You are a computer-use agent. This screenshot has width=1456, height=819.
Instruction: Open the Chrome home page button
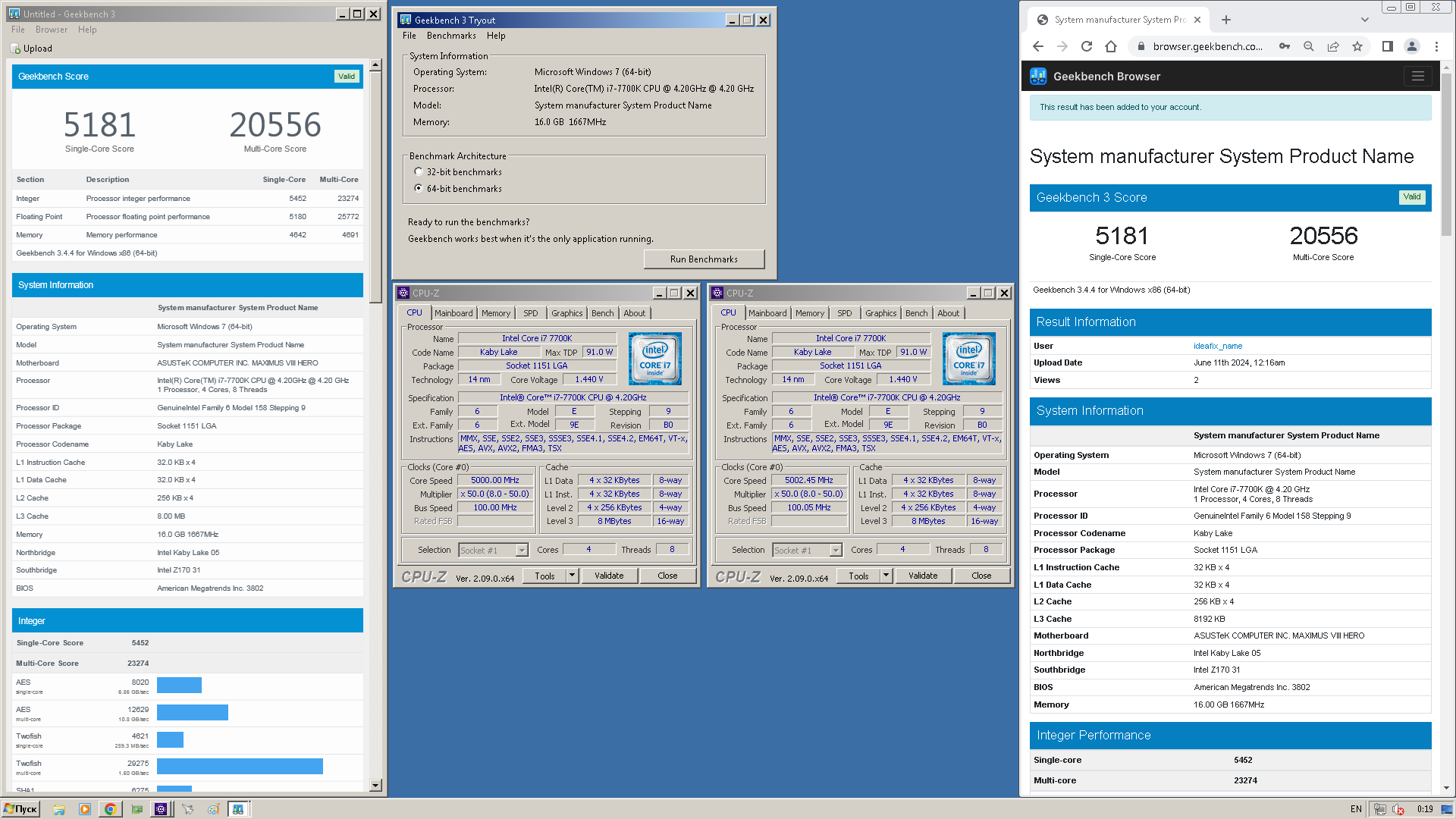pyautogui.click(x=1111, y=46)
